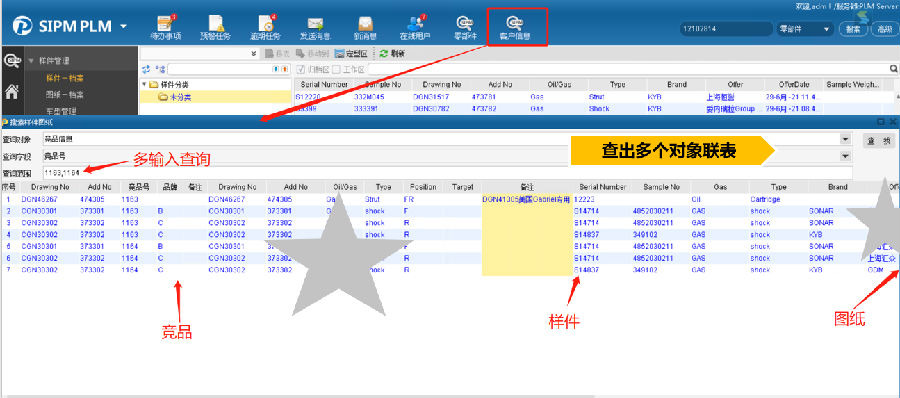The width and height of the screenshot is (900, 398).
Task: Click cell S12220 in the main table
Action: pos(307,97)
